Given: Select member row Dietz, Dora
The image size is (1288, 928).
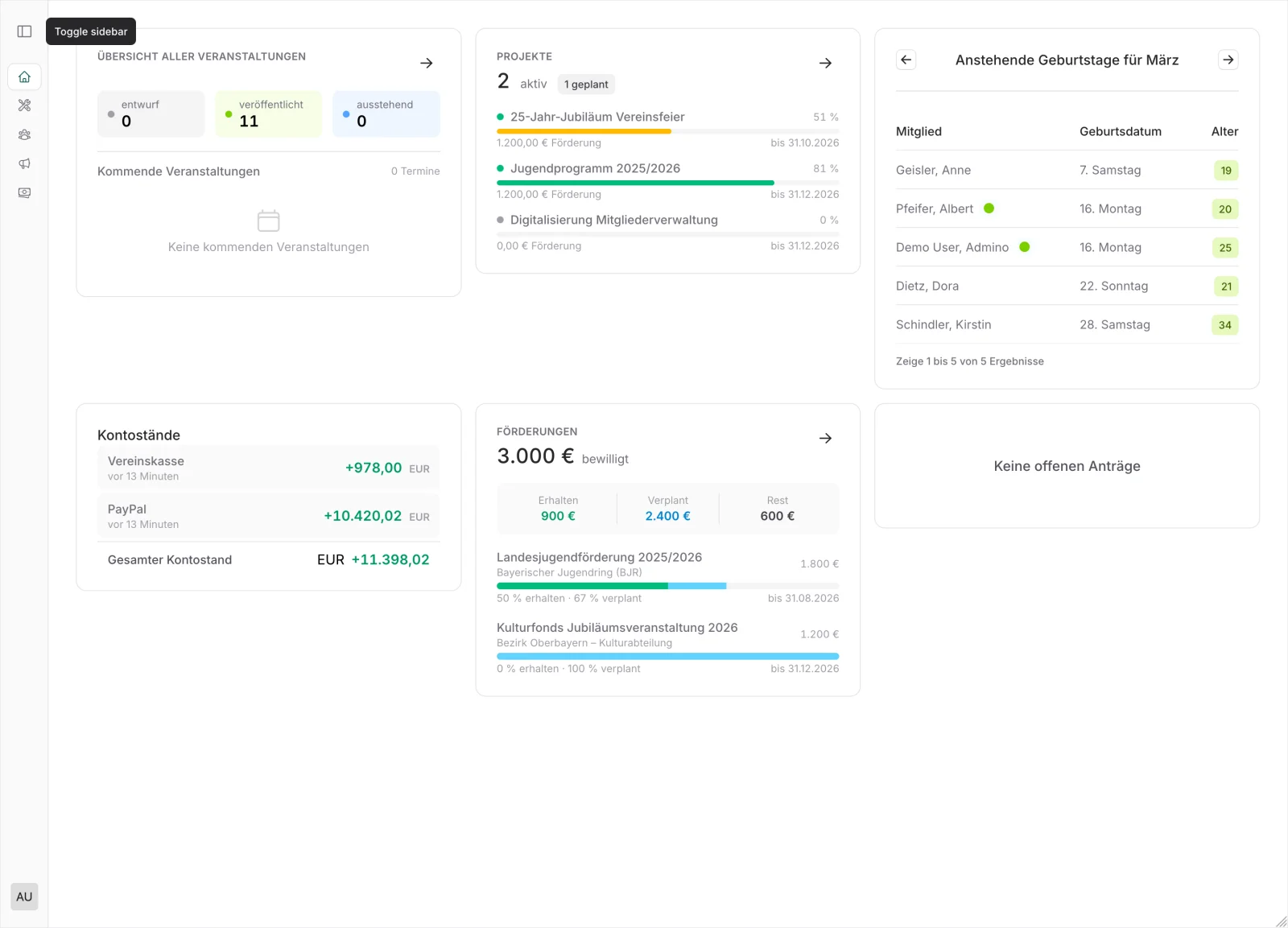Looking at the screenshot, I should [x=1067, y=286].
